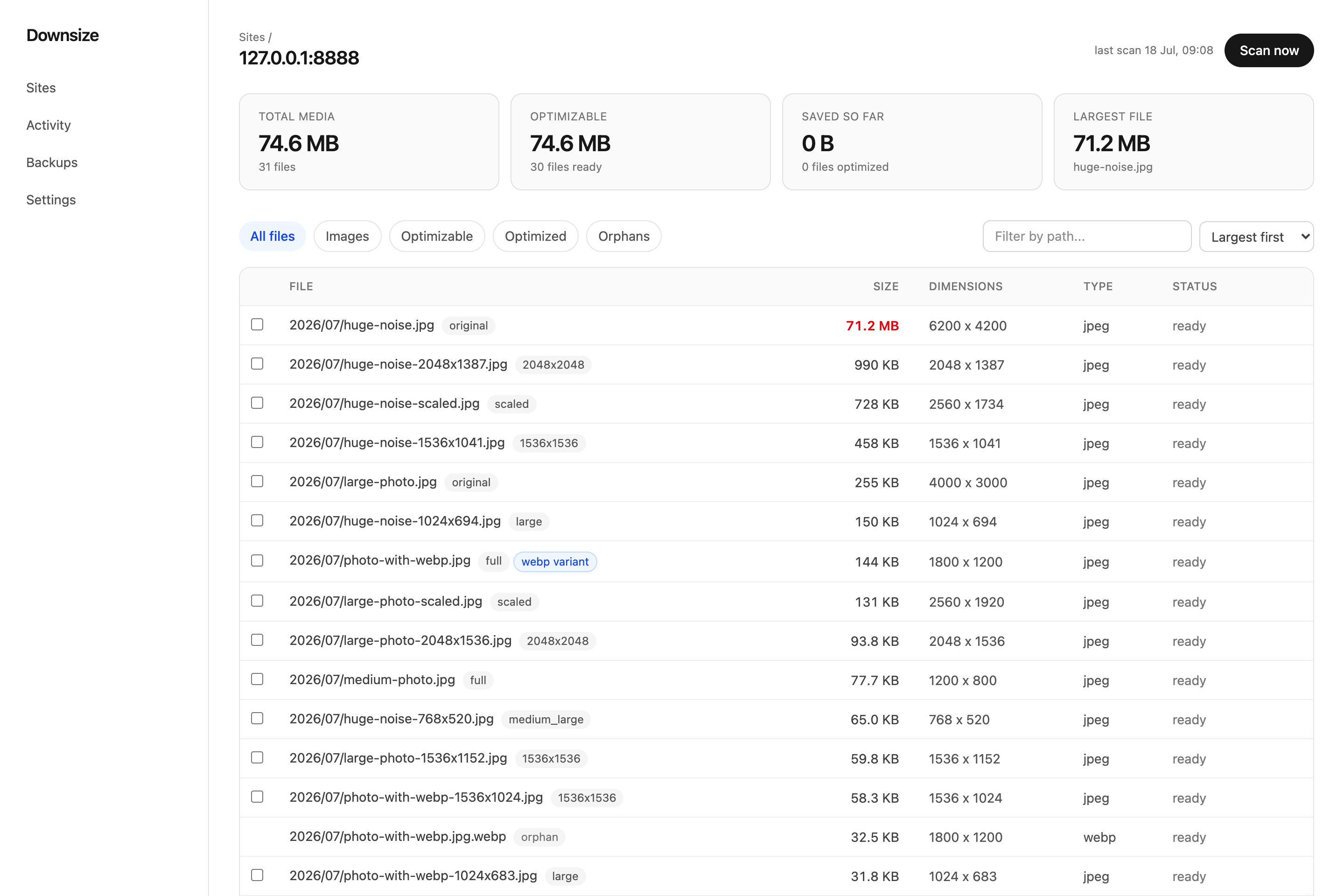The height and width of the screenshot is (896, 1344).
Task: Tick the checkbox for huge-noise.jpg
Action: 257,325
